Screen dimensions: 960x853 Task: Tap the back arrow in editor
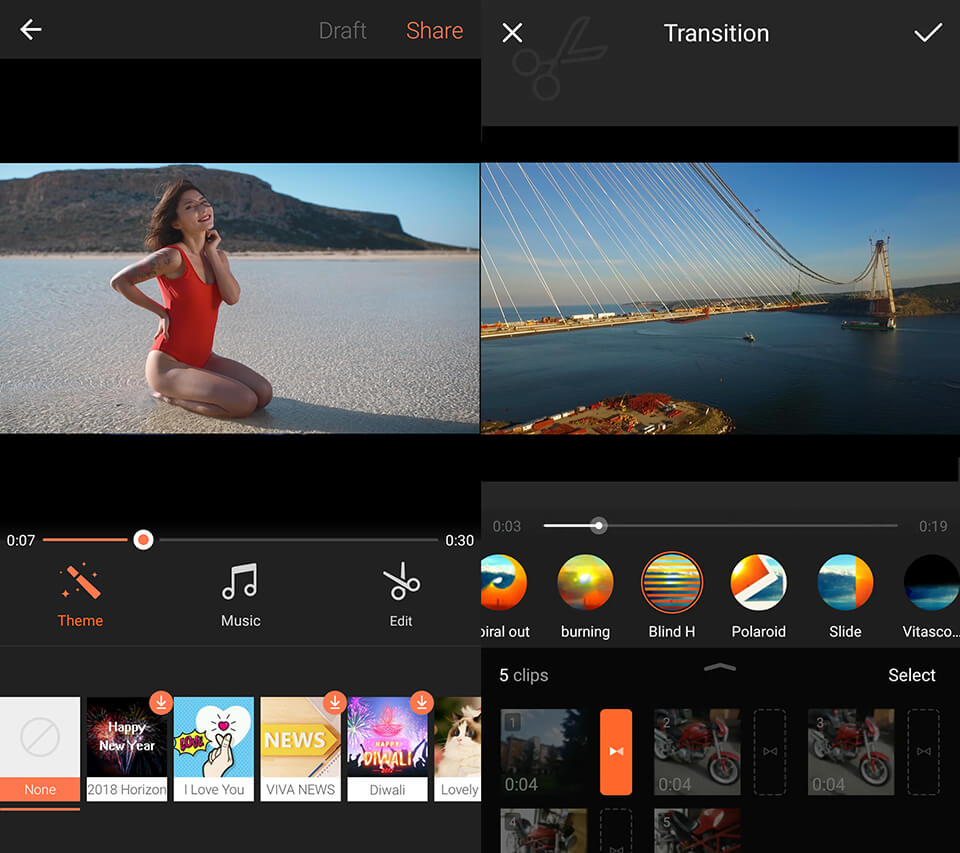[x=31, y=30]
